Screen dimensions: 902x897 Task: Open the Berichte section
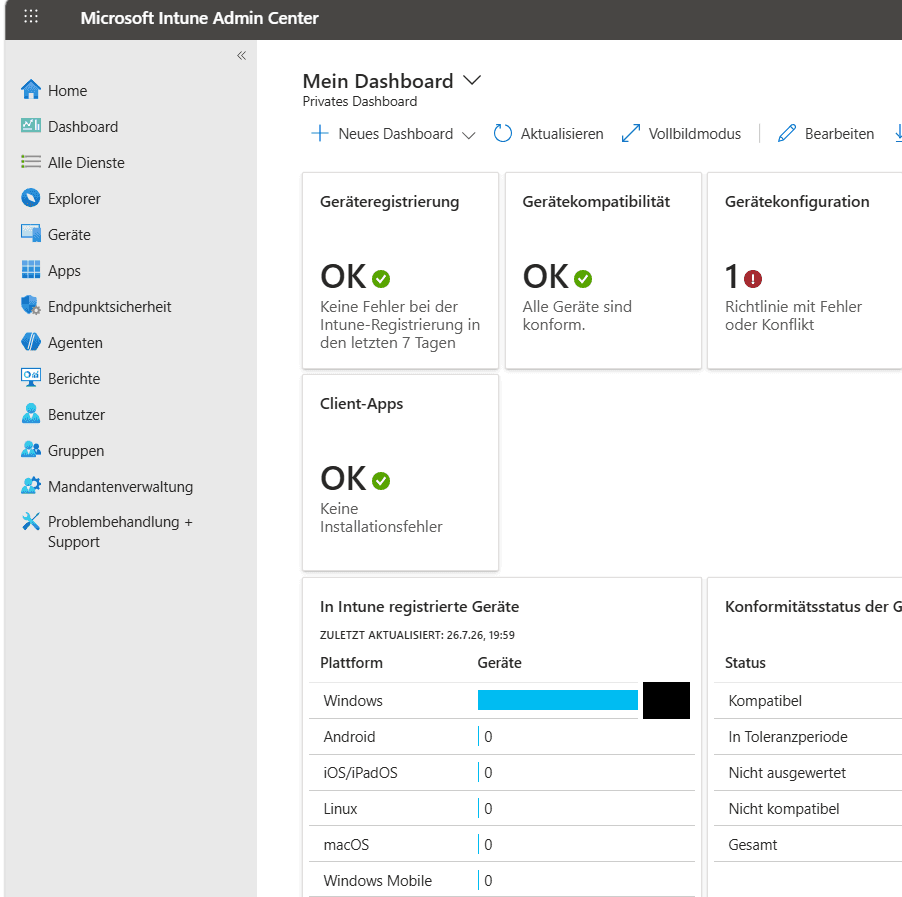click(74, 378)
